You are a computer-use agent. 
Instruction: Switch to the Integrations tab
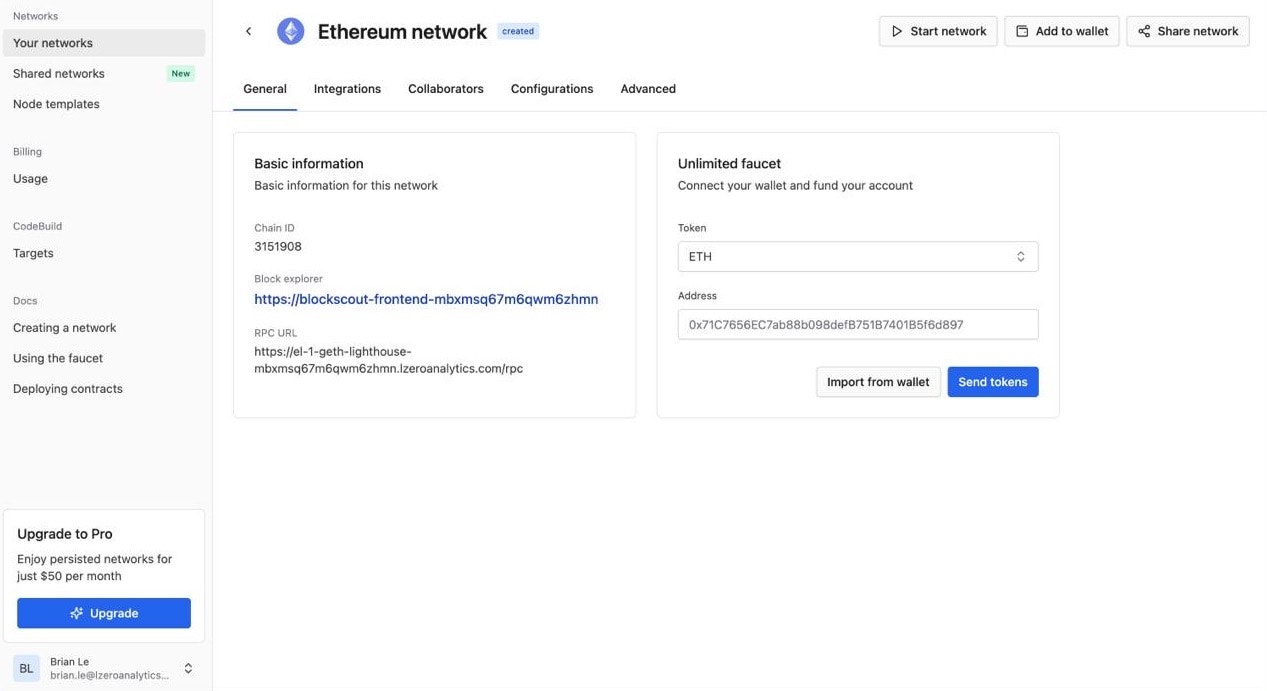347,89
